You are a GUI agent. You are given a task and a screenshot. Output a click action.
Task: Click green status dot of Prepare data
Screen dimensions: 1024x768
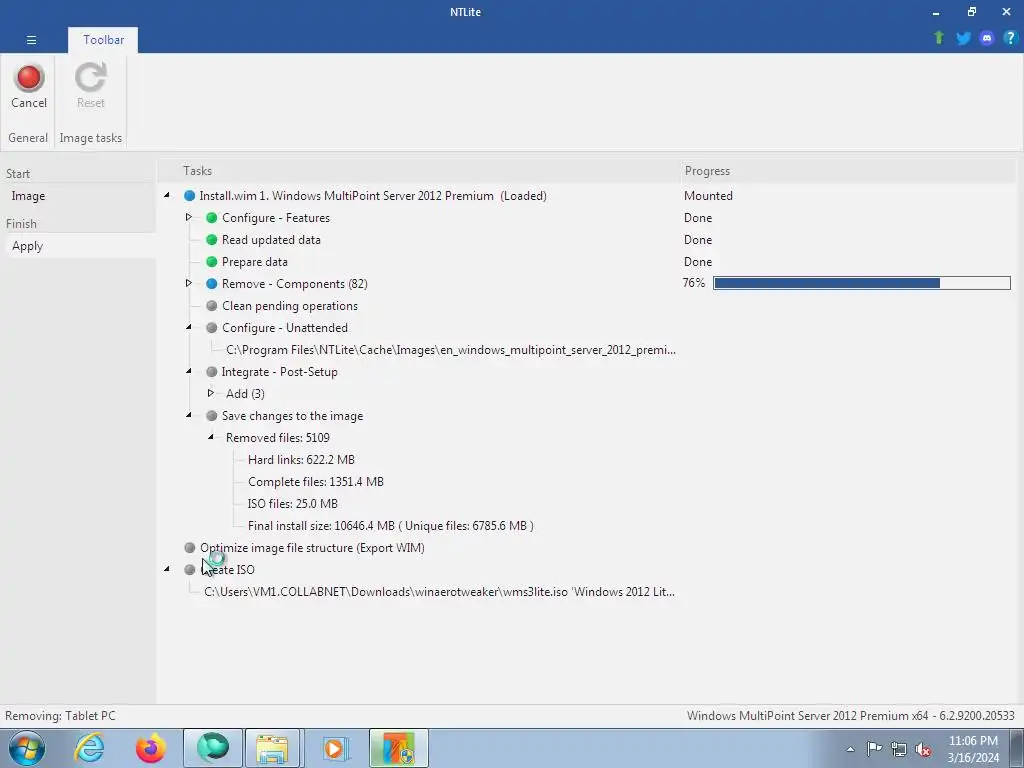pyautogui.click(x=212, y=262)
